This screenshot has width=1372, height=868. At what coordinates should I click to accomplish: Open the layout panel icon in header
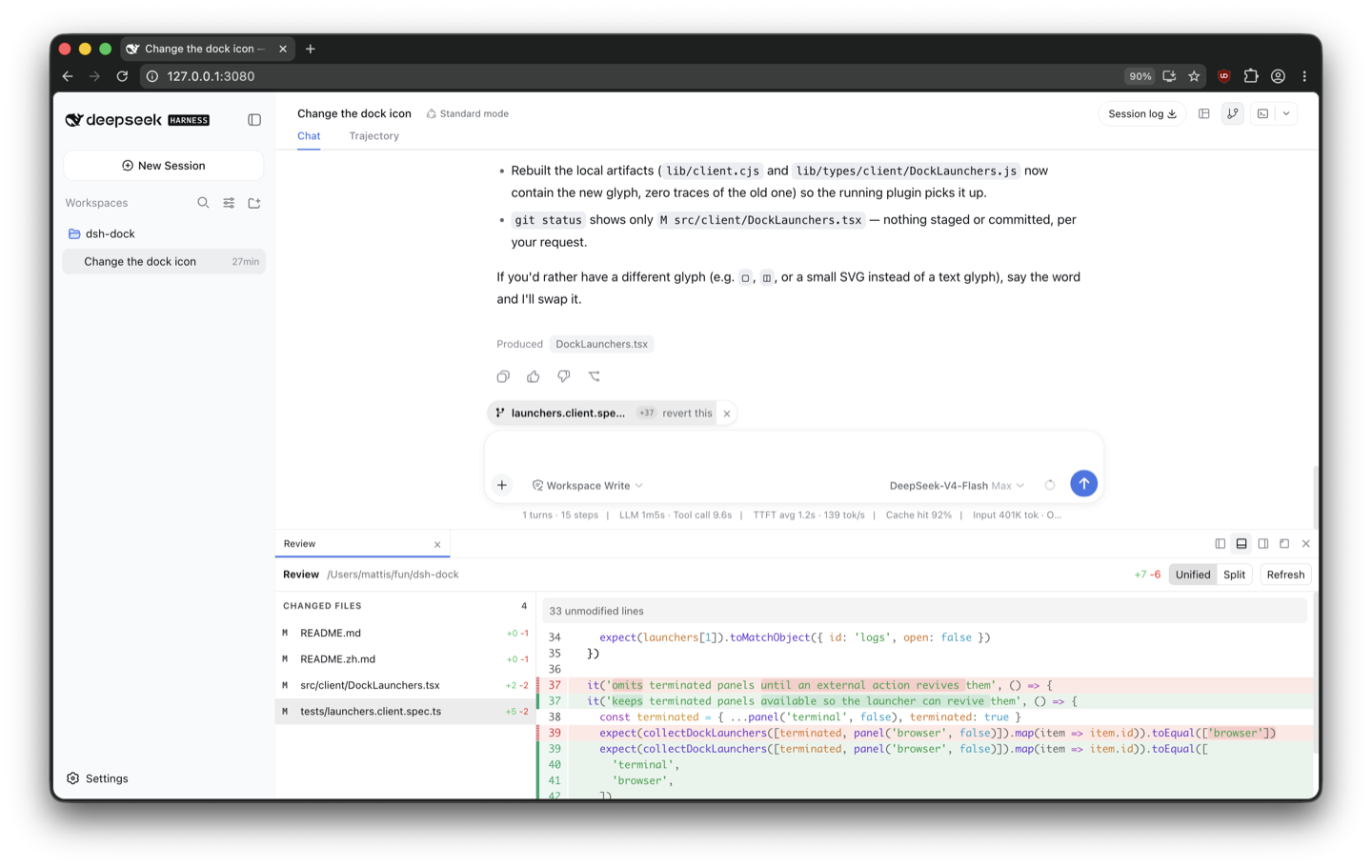[x=1204, y=114]
